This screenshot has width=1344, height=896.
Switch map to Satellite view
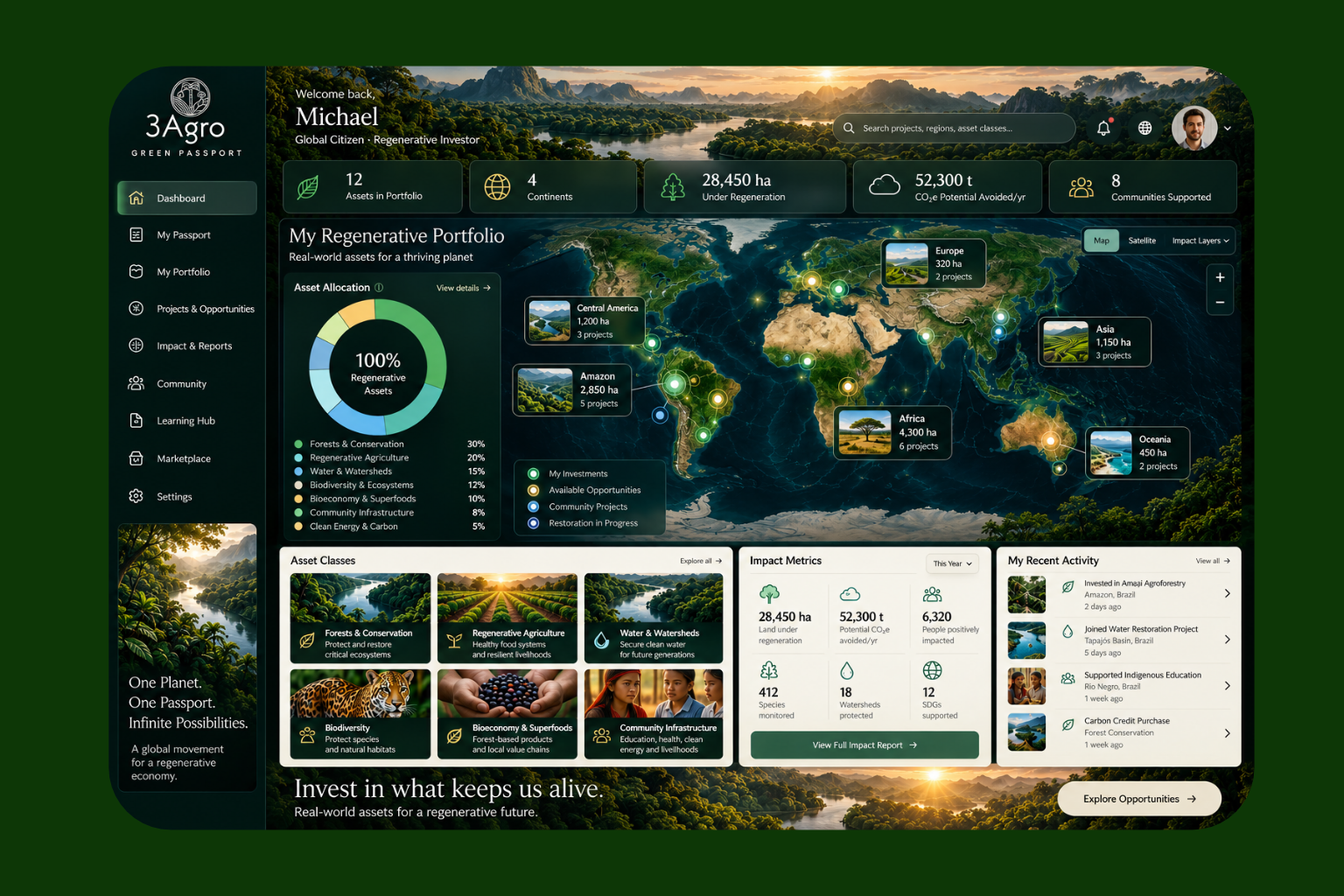1142,241
